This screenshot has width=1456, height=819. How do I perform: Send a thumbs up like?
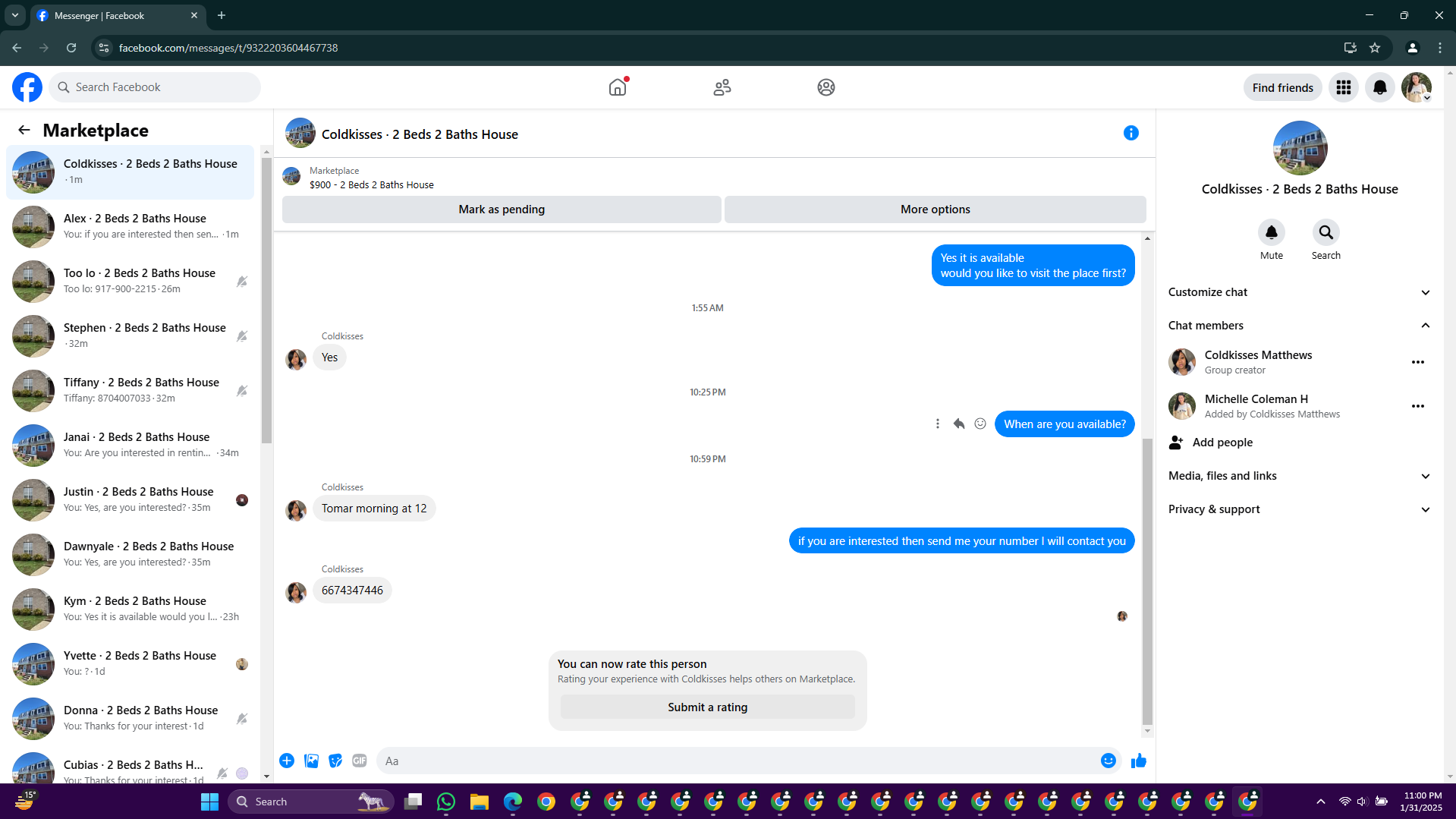[1139, 761]
